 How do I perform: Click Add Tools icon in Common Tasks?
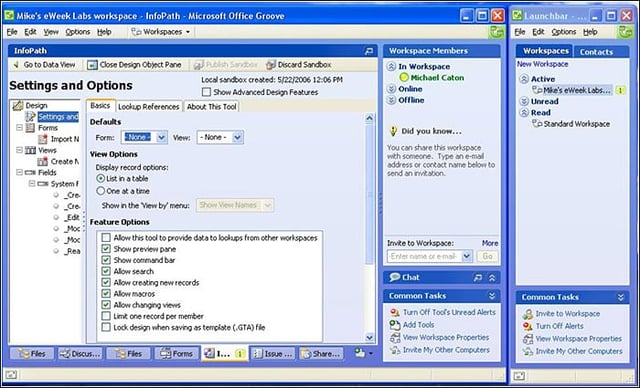(395, 325)
